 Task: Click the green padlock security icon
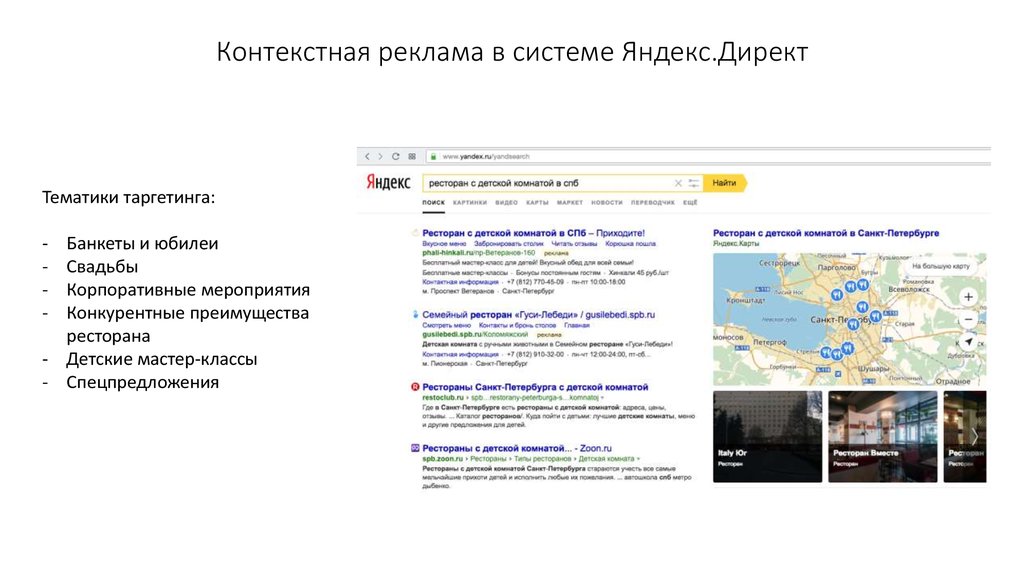click(x=433, y=157)
